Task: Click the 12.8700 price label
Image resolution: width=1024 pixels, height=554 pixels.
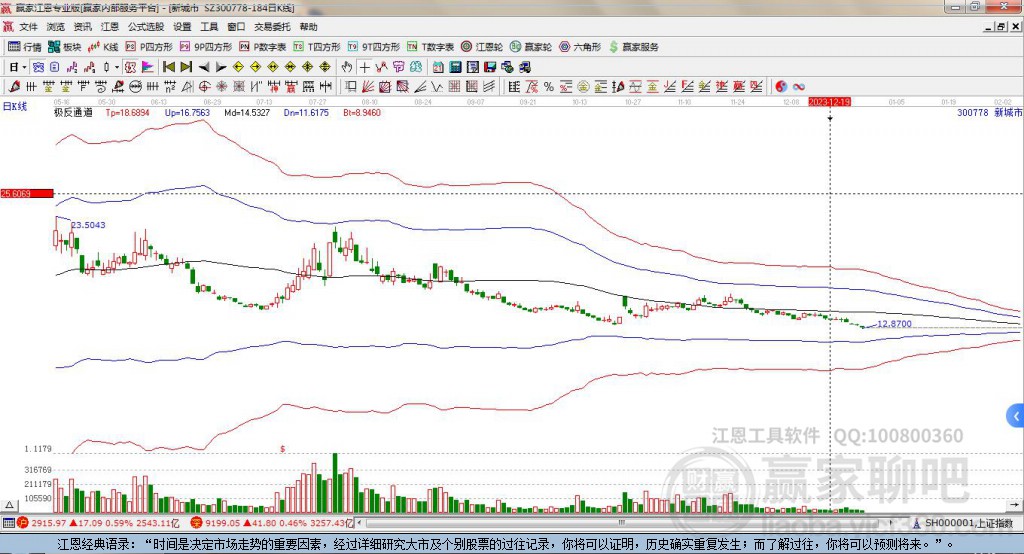Action: [x=894, y=324]
